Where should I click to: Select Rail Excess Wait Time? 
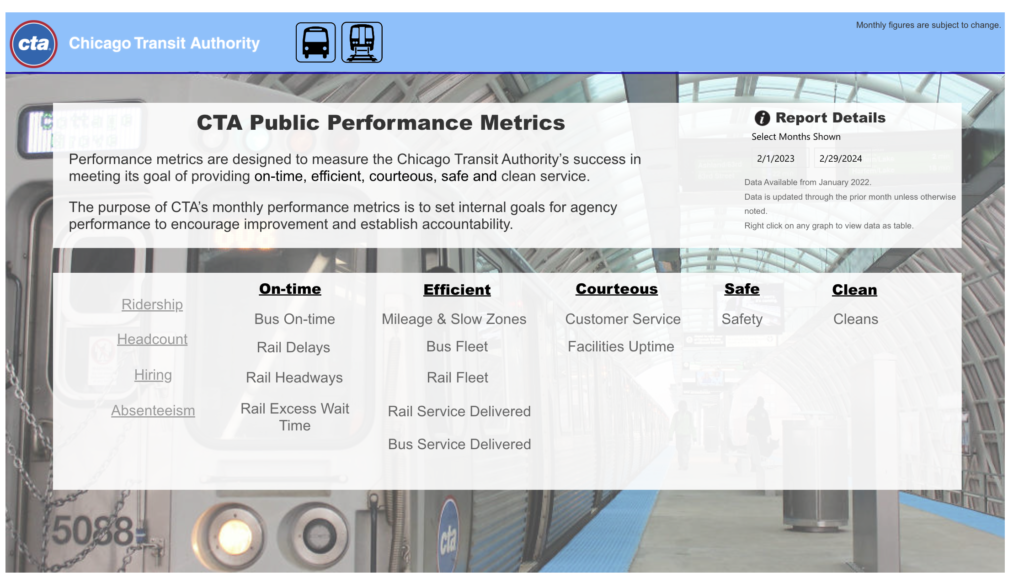pos(294,417)
